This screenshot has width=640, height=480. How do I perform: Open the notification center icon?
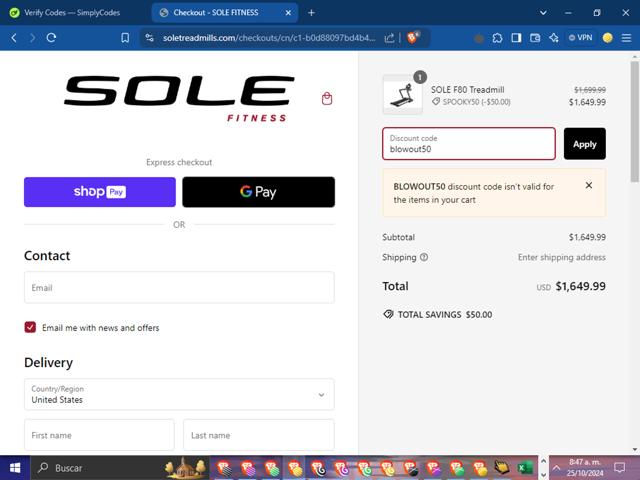click(x=620, y=468)
